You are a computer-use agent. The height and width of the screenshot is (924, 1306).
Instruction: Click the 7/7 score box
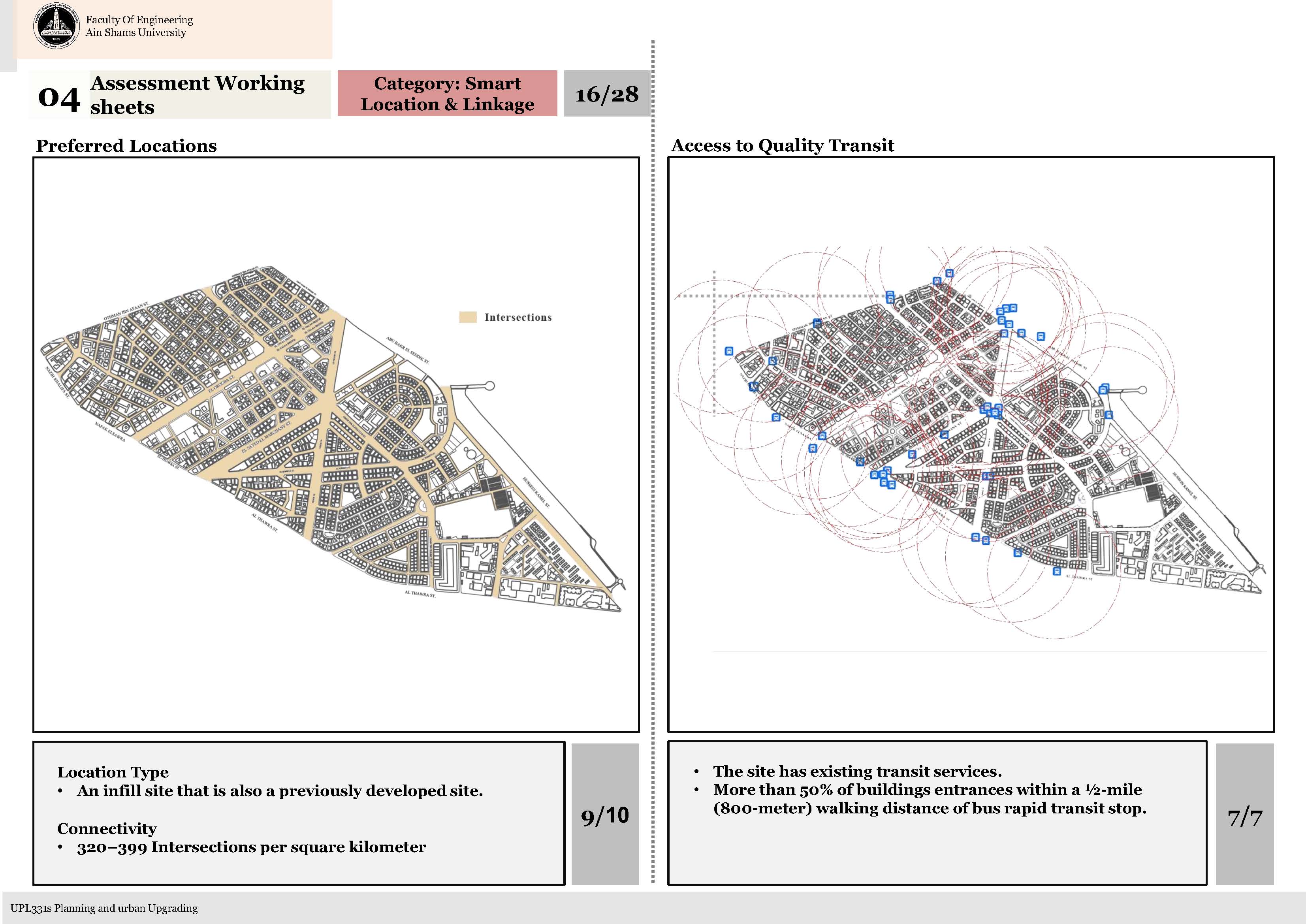[x=1244, y=818]
